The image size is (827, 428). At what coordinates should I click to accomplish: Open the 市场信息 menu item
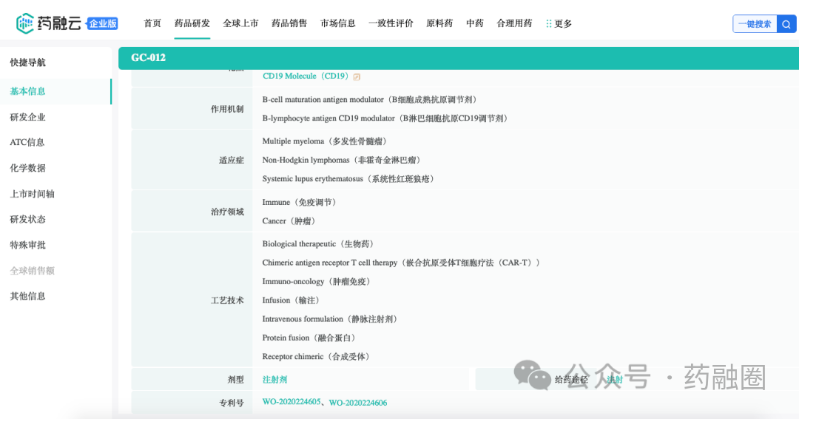click(x=338, y=23)
